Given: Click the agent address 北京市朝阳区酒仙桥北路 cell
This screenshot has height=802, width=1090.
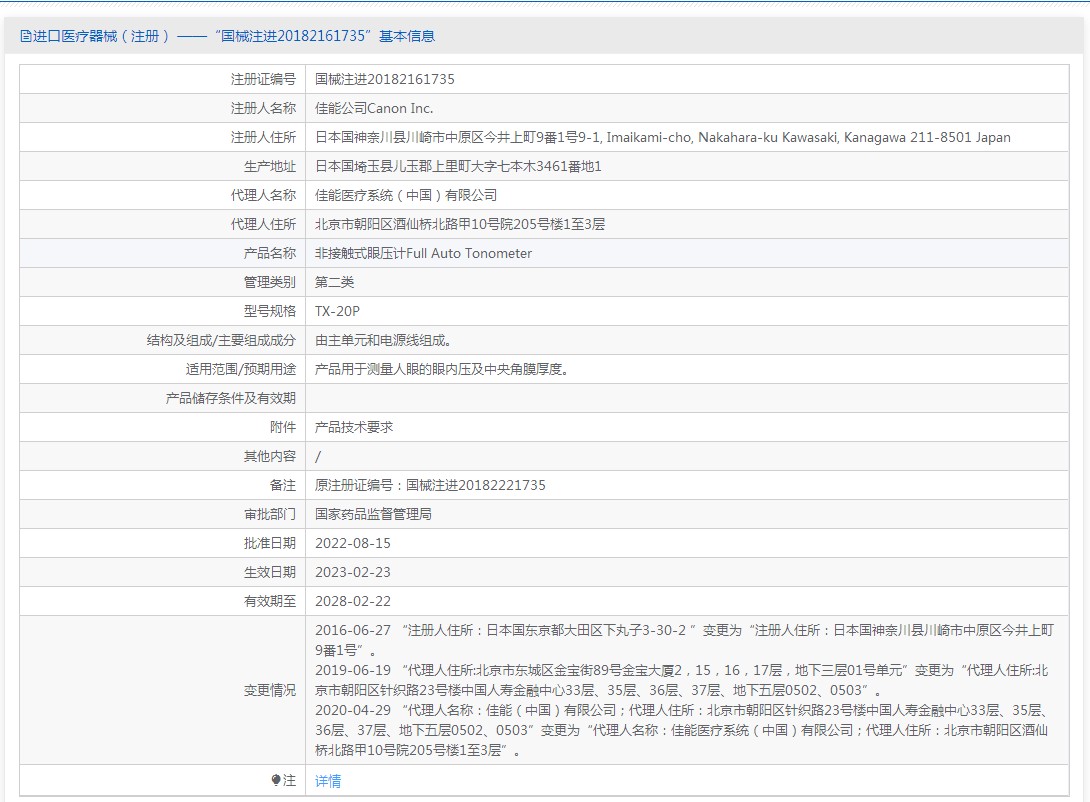Looking at the screenshot, I should click(x=460, y=224).
